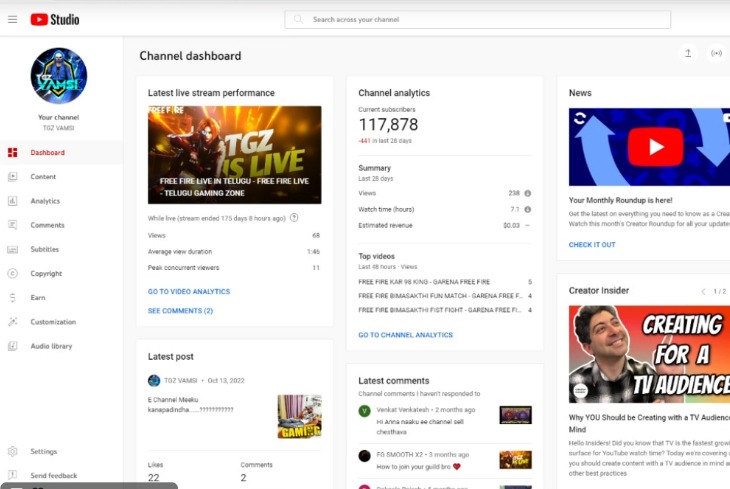Select the Comments sidebar icon
The image size is (730, 489).
(13, 225)
